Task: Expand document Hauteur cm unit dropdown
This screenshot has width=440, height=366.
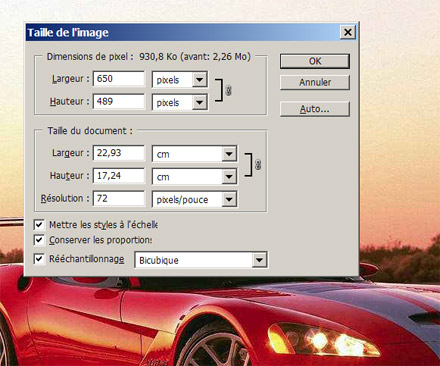Action: point(229,177)
